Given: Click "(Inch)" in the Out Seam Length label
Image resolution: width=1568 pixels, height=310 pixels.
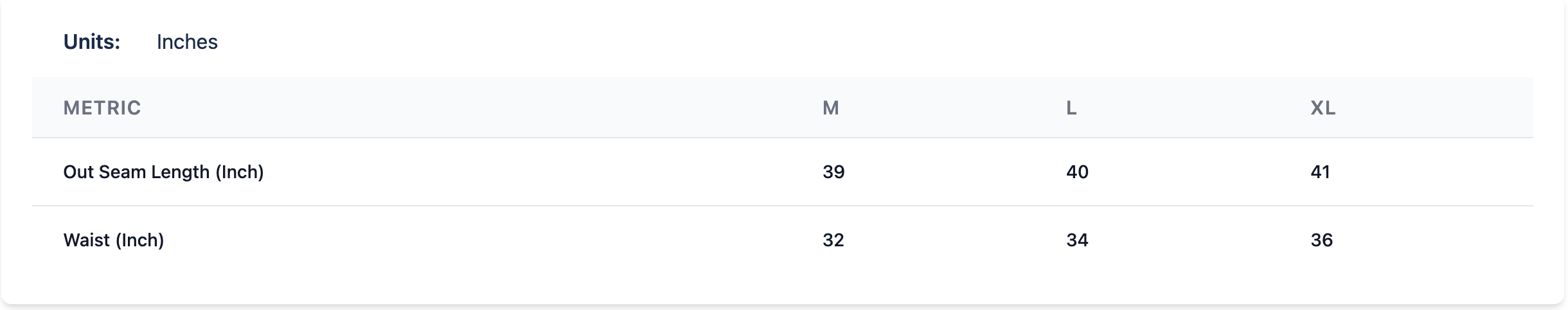Looking at the screenshot, I should click(x=239, y=172).
